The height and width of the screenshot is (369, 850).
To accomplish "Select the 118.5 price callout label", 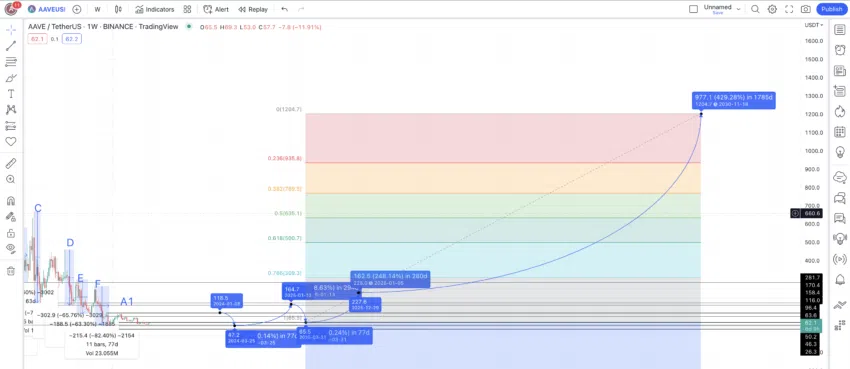I will point(227,301).
